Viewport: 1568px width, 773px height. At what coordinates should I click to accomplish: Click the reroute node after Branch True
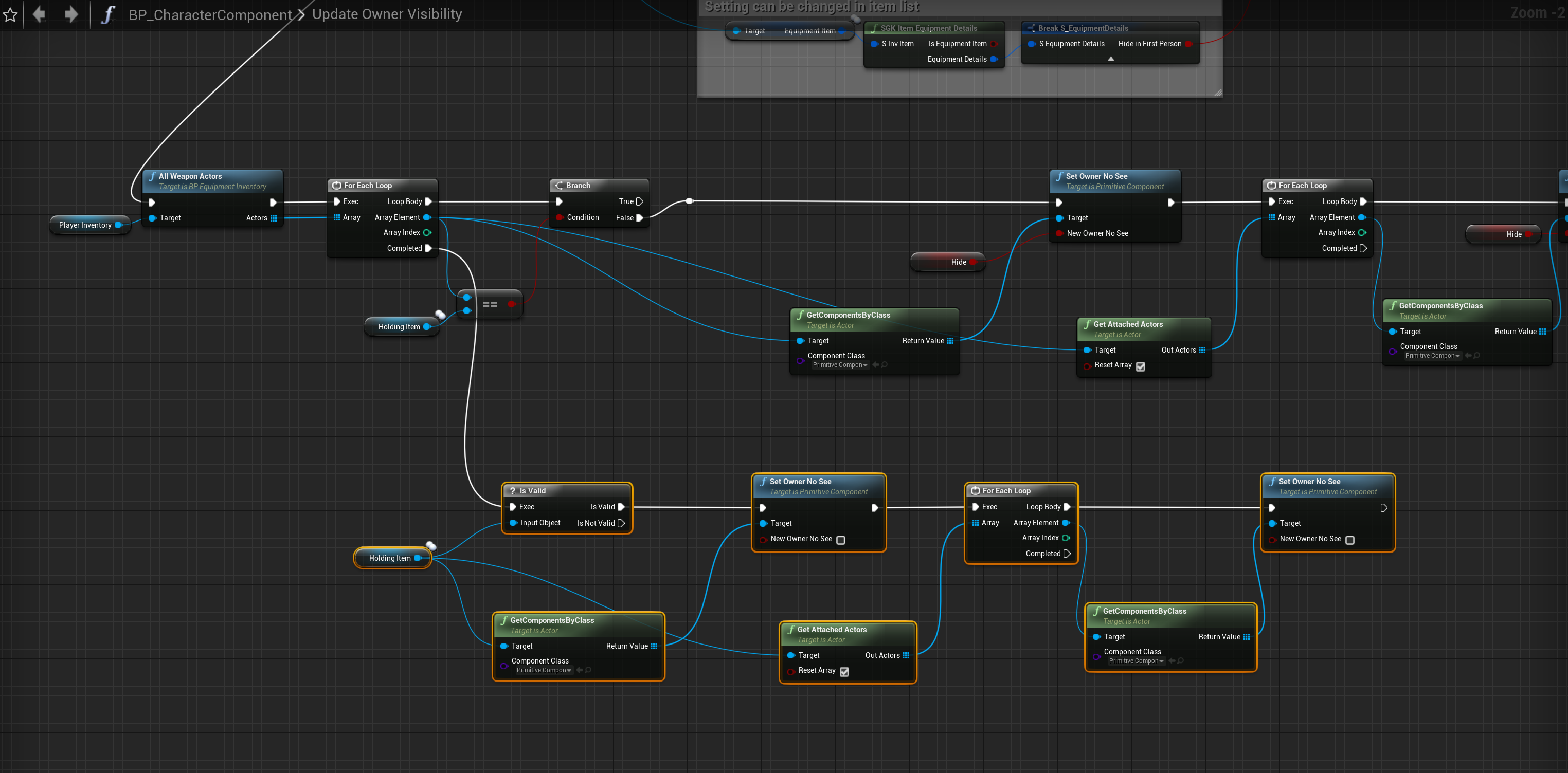689,200
